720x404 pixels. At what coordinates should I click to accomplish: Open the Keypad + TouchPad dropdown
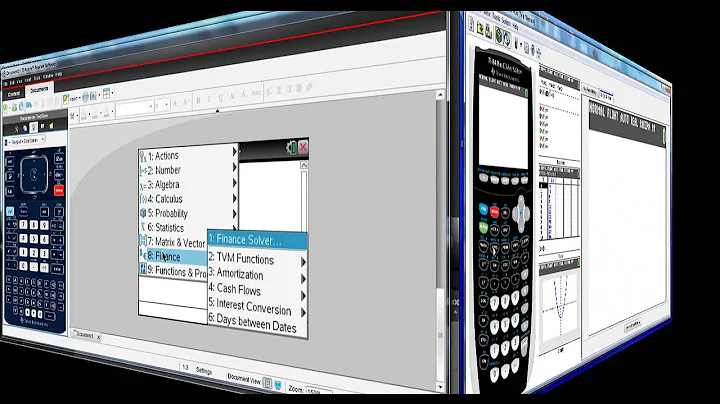point(26,140)
